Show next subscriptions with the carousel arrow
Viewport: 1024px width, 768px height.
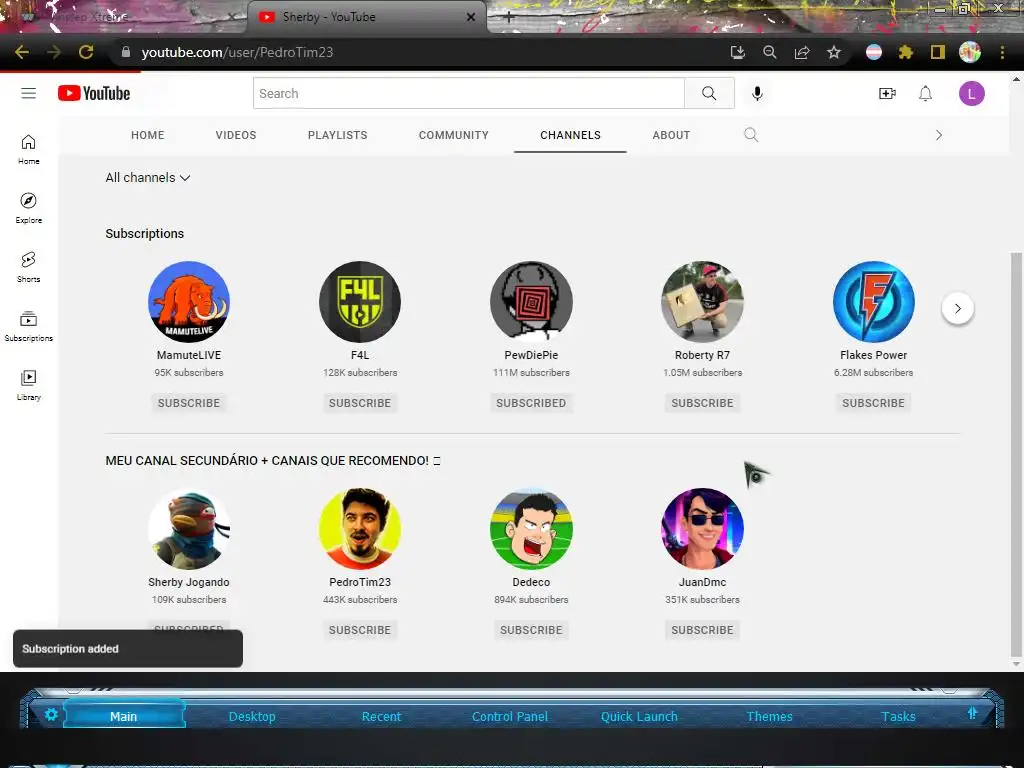coord(957,308)
